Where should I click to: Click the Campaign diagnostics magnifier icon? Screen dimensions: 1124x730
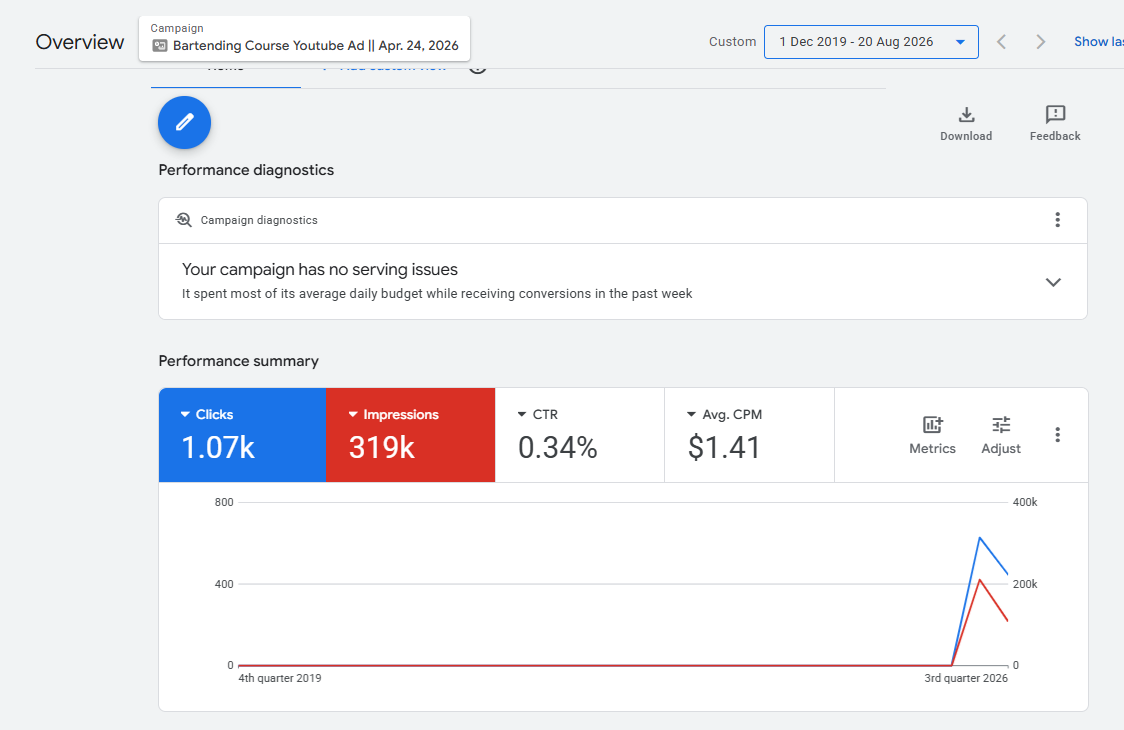pos(184,220)
